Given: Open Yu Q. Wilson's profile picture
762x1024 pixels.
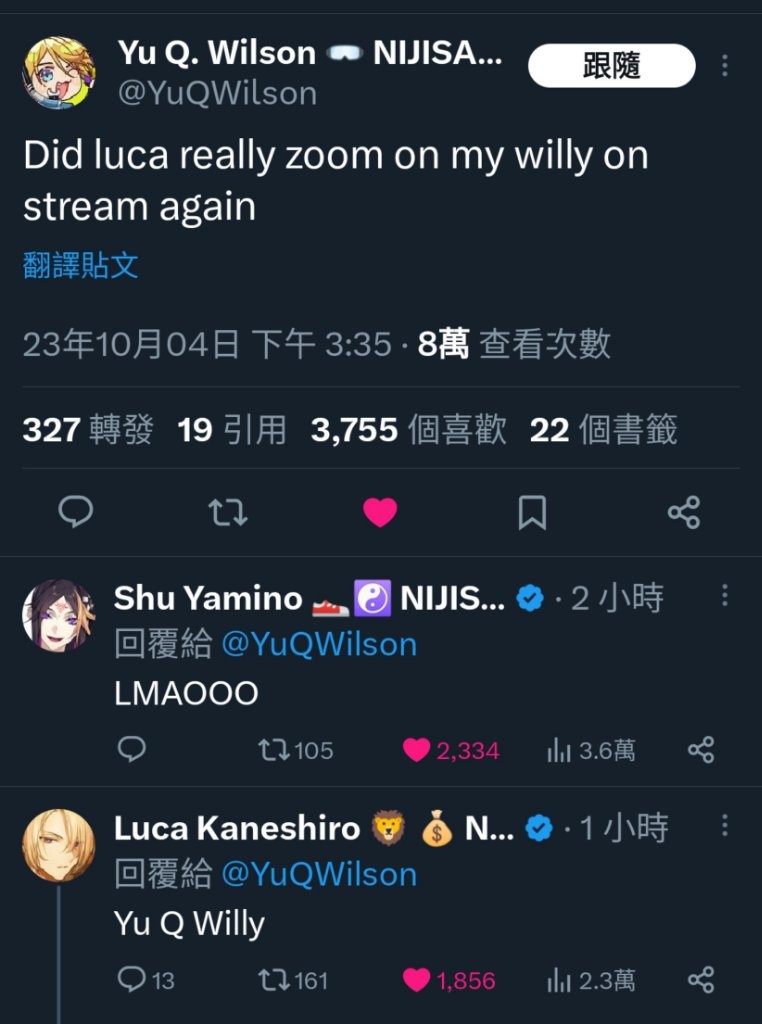Looking at the screenshot, I should [x=59, y=72].
